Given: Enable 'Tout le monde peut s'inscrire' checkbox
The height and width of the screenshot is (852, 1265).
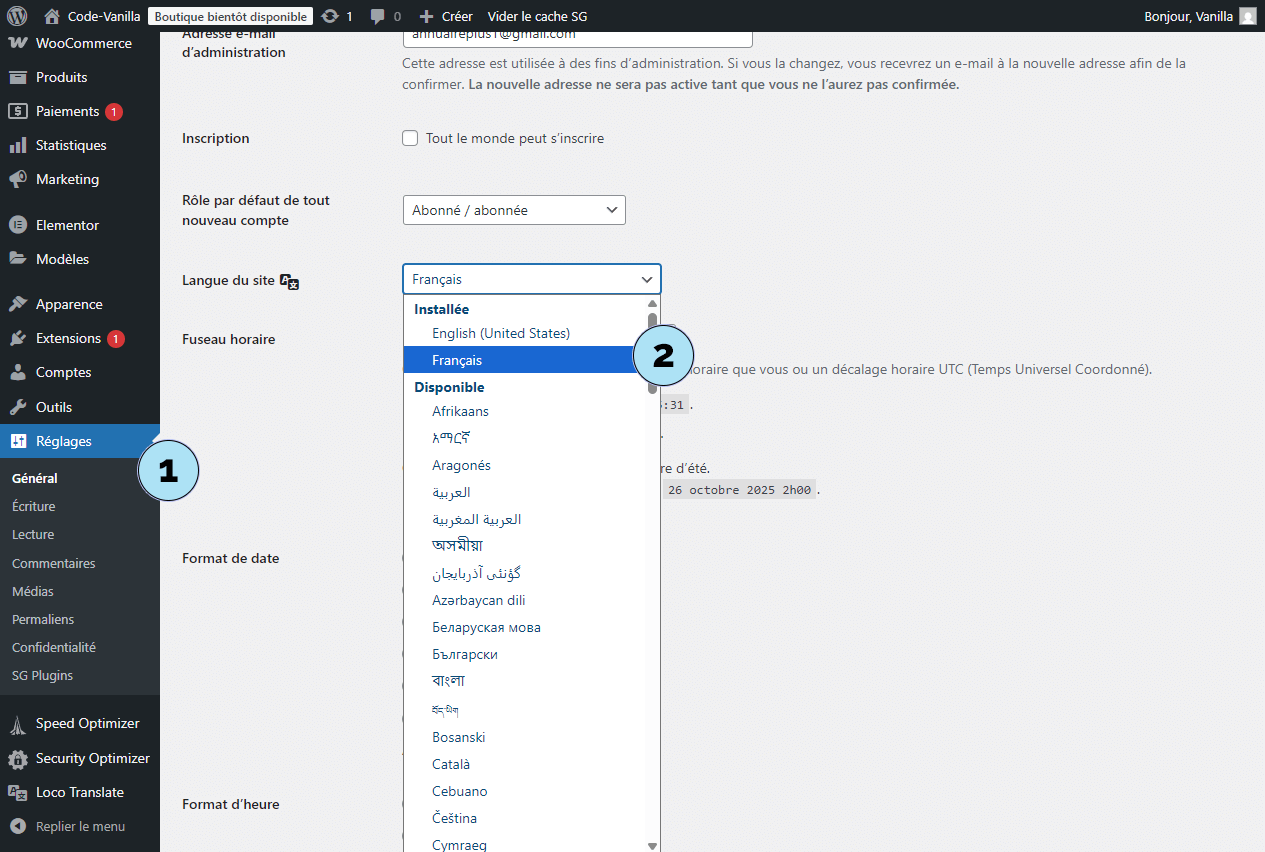Looking at the screenshot, I should [410, 138].
